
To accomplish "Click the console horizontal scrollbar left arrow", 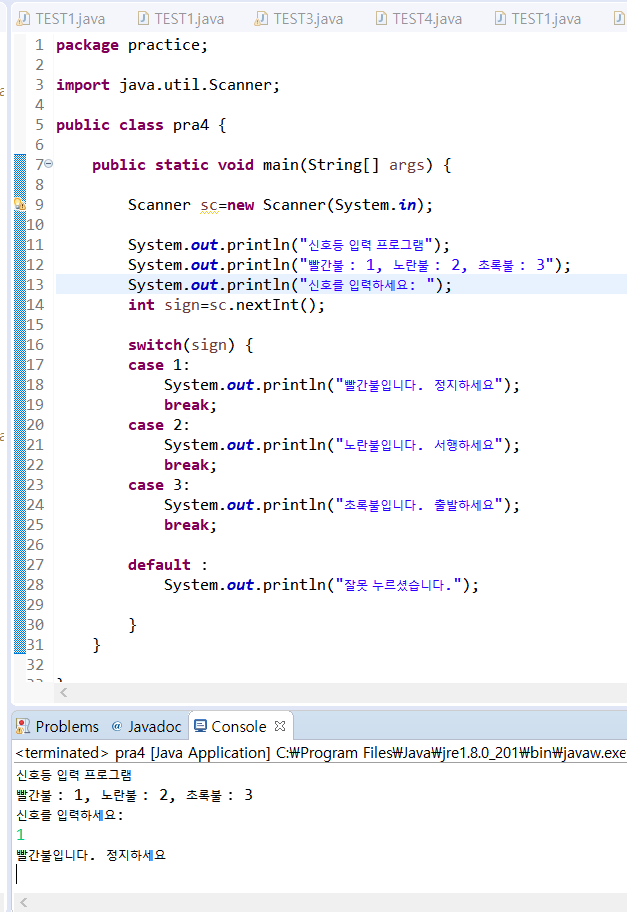I will [x=23, y=902].
